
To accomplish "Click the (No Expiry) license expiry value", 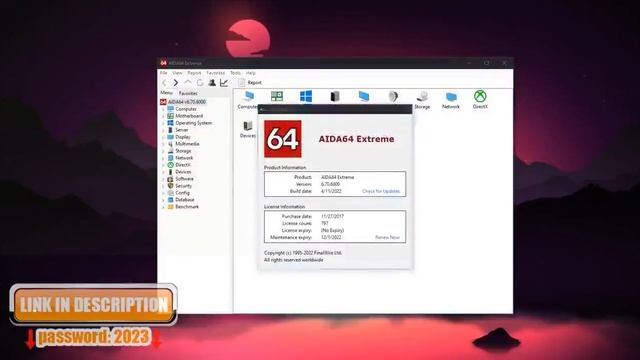I will pos(332,230).
